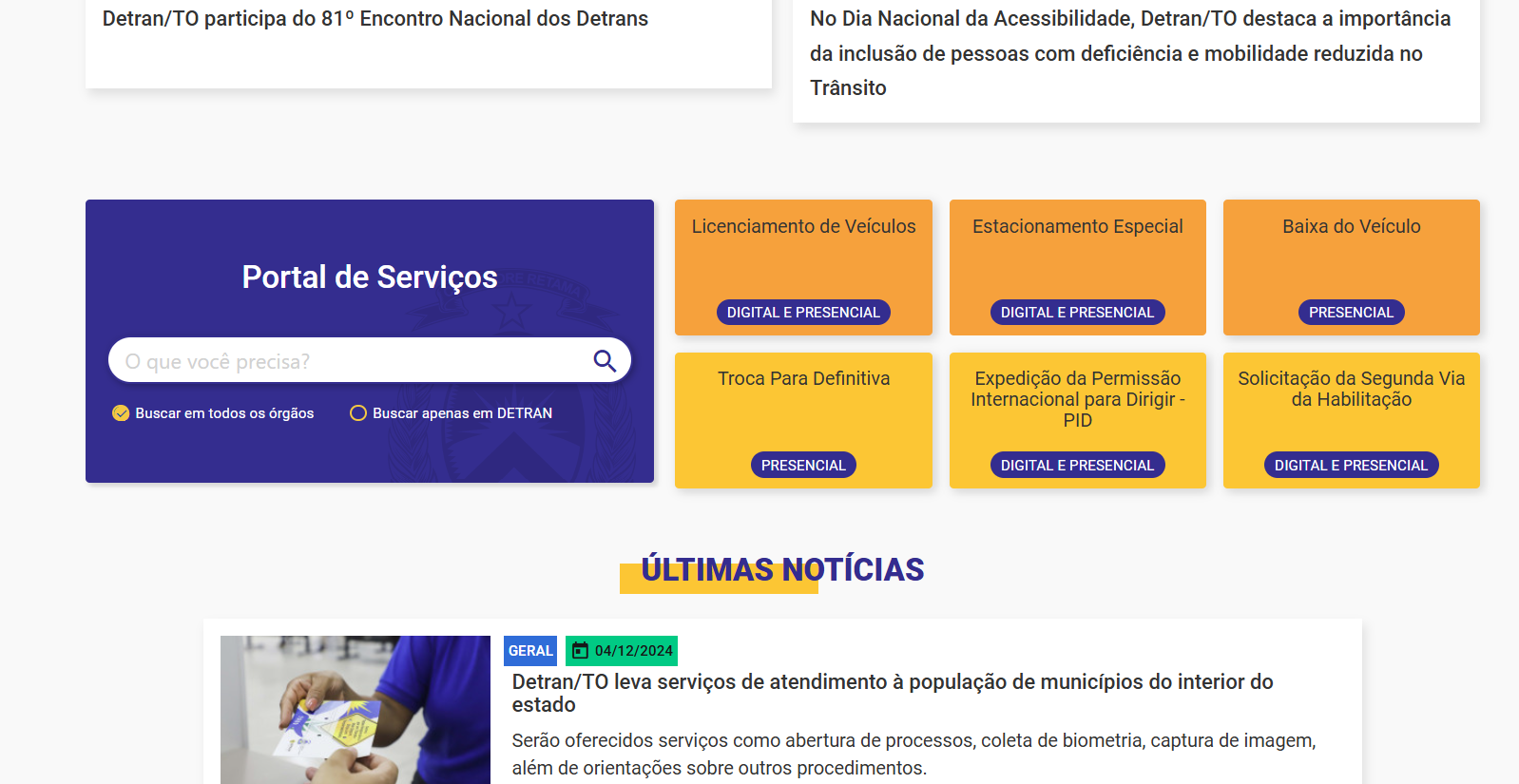This screenshot has width=1519, height=784.
Task: Select 'Buscar apenas em DETRAN' radio button
Action: [358, 413]
